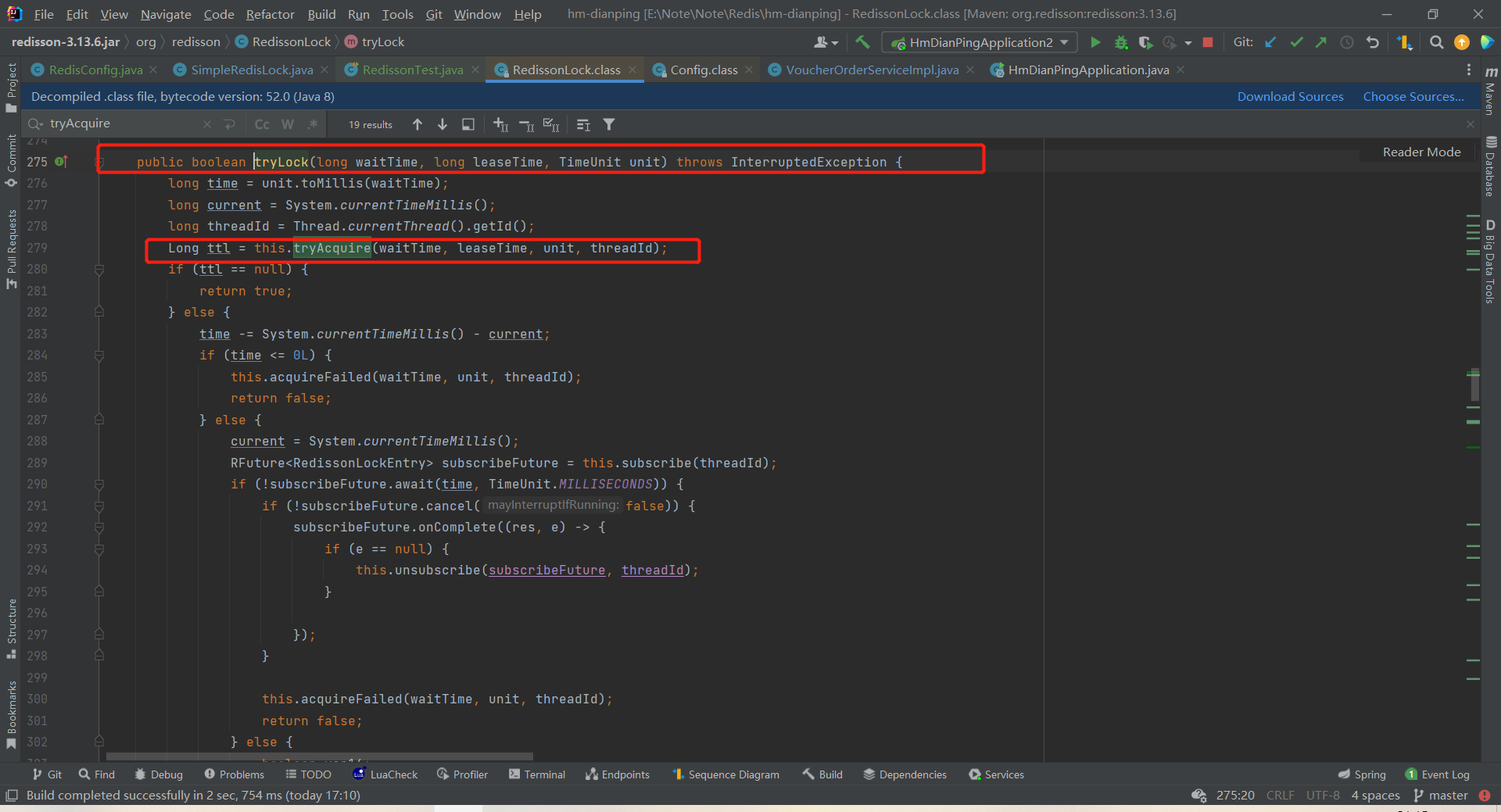
Task: Open the code-with-me user icon menu
Action: 825,42
